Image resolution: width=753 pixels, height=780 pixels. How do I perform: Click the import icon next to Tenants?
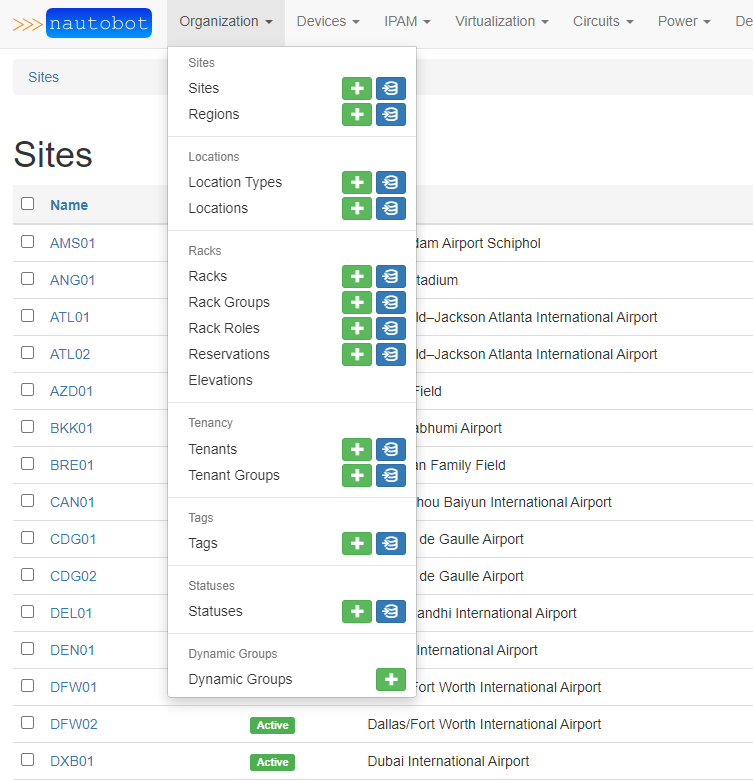391,449
